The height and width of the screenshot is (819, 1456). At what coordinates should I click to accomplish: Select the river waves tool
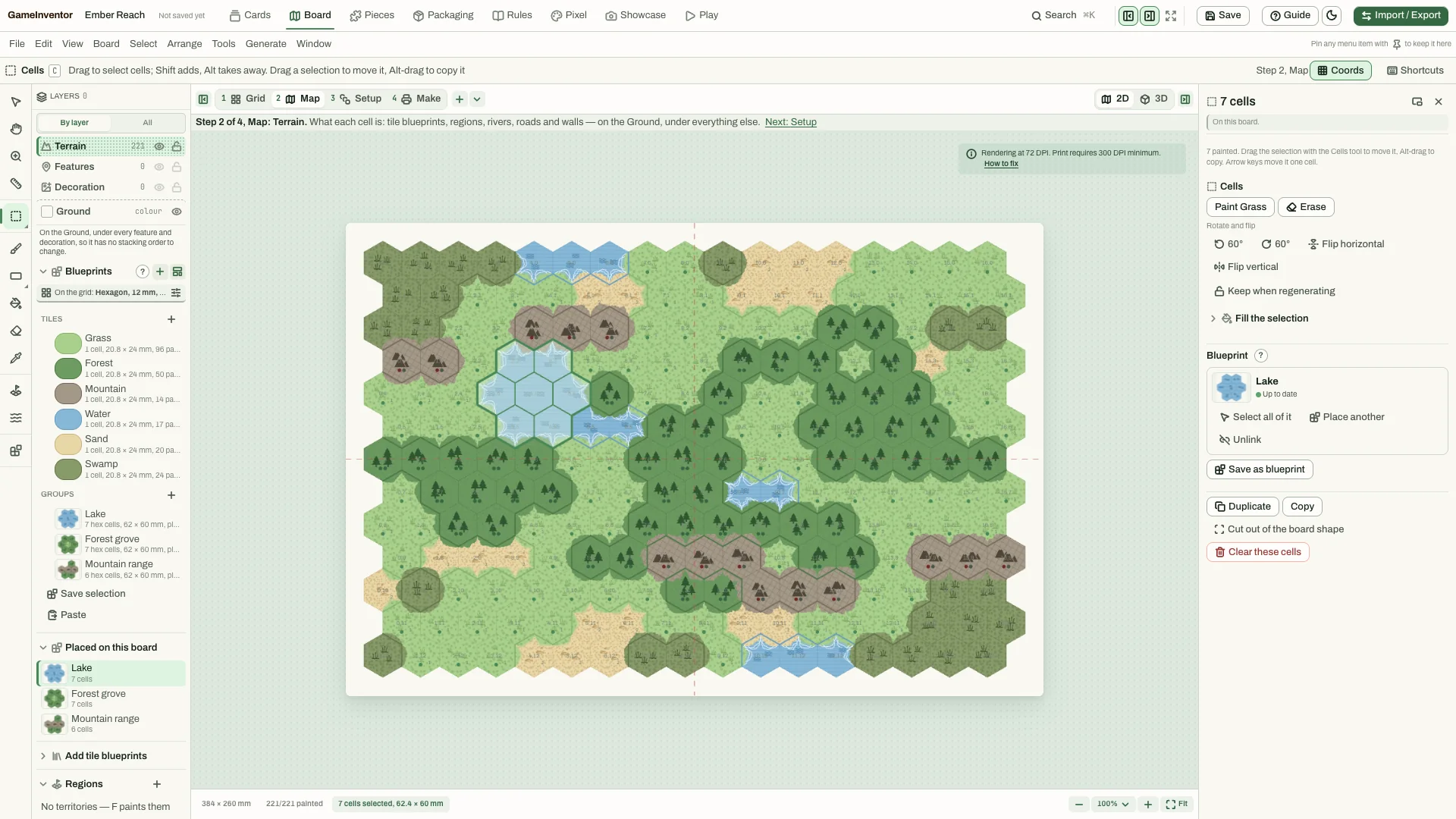15,418
